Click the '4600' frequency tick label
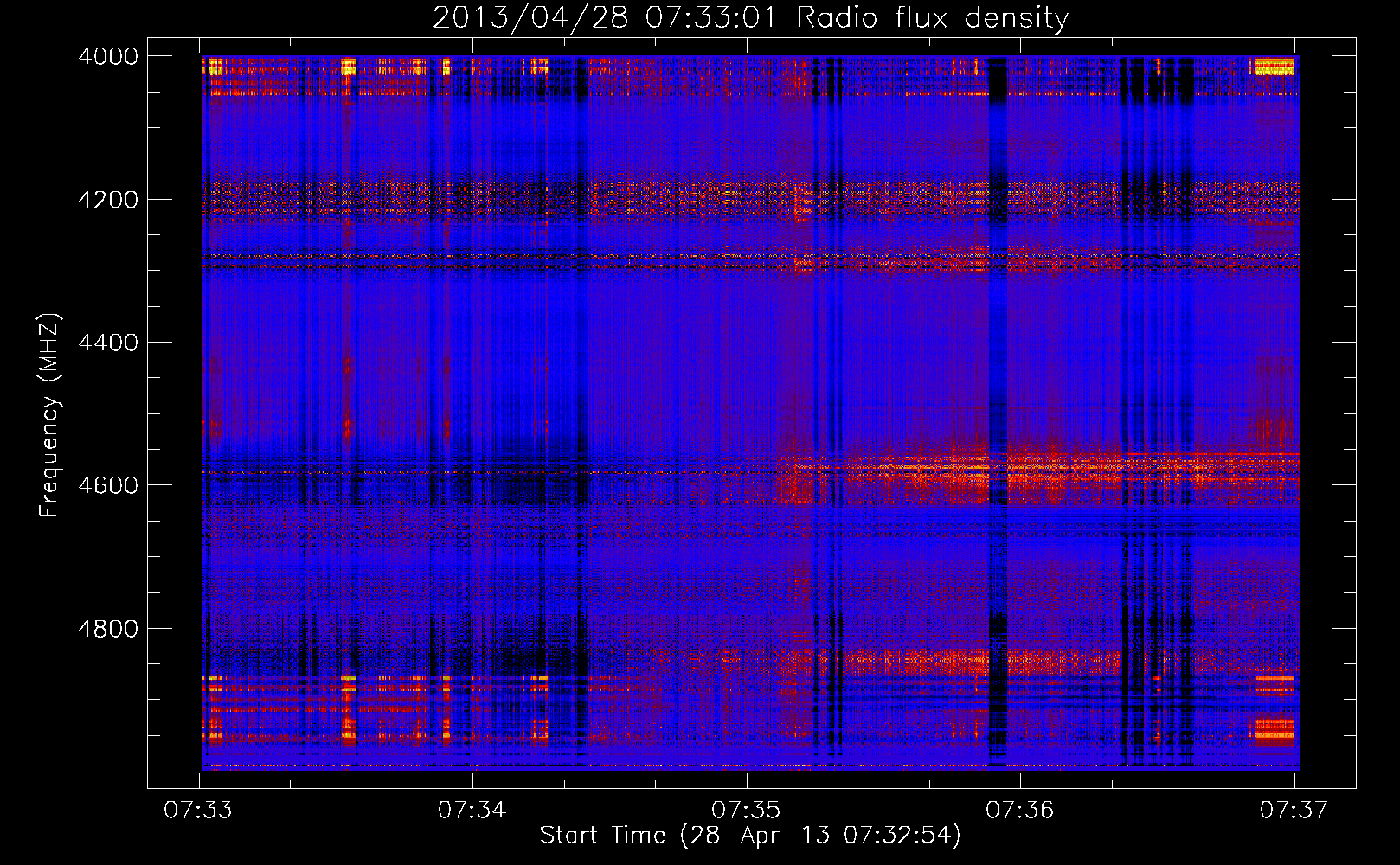 (x=108, y=485)
